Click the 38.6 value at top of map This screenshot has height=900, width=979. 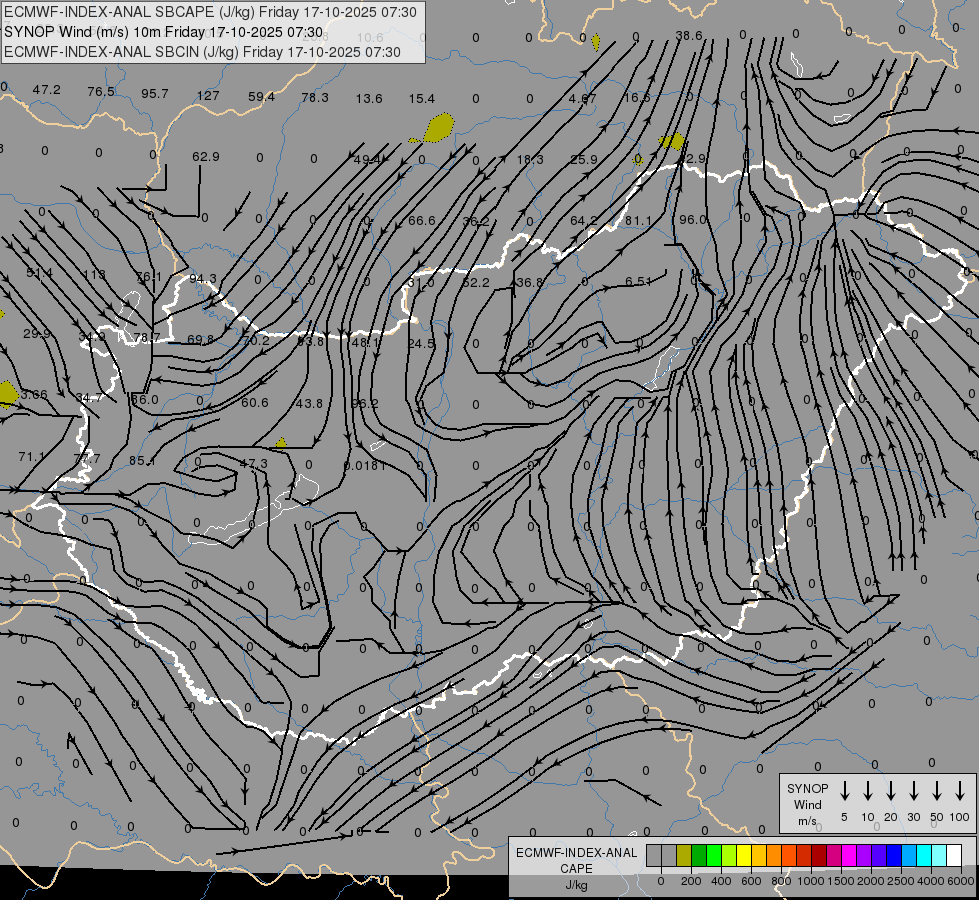(x=689, y=36)
